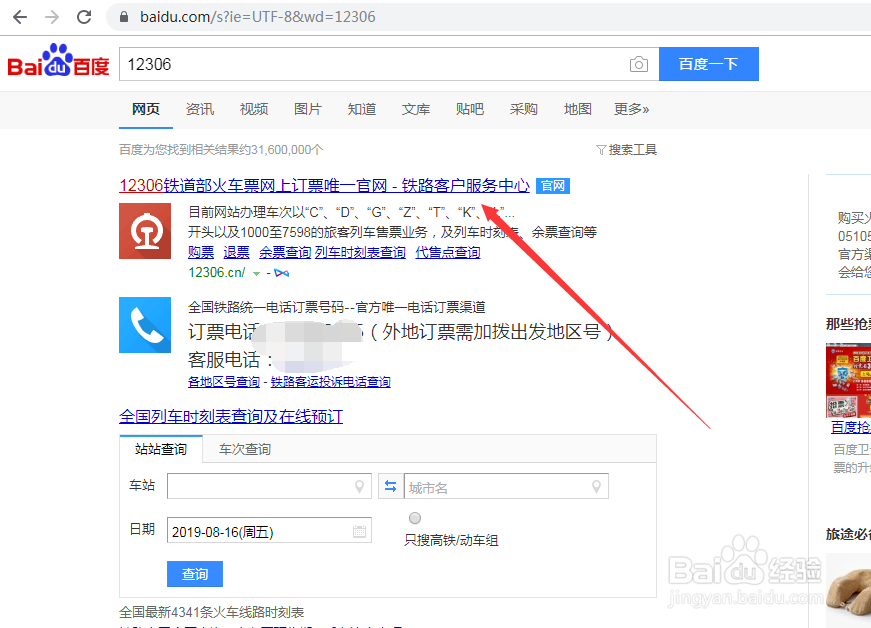Click the 代售点查询 link
The image size is (871, 628).
pyautogui.click(x=448, y=253)
